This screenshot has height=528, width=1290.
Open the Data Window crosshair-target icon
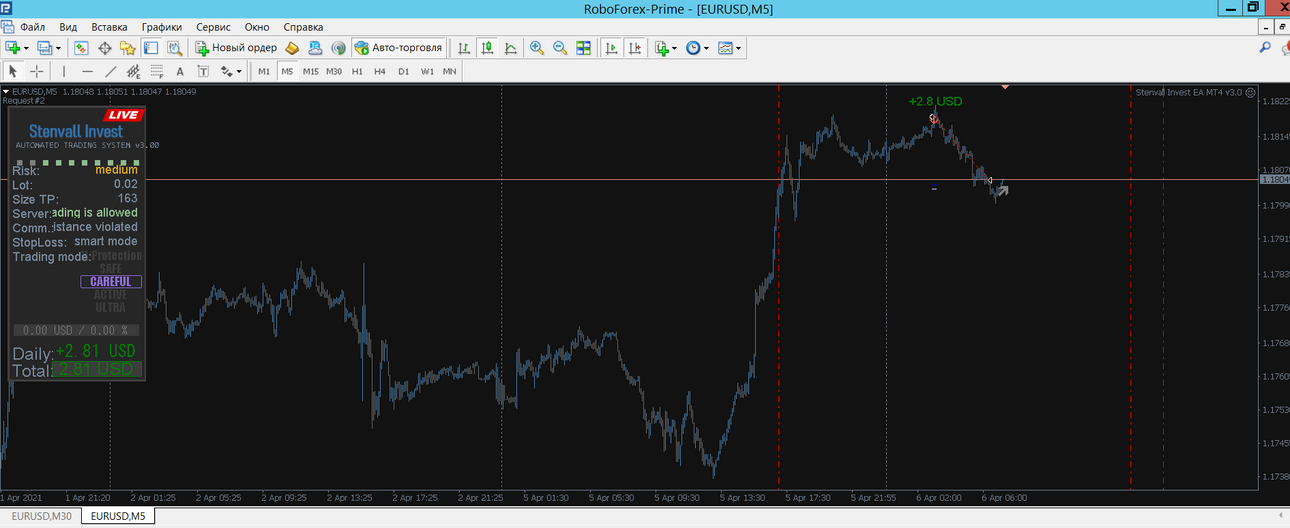pyautogui.click(x=104, y=47)
